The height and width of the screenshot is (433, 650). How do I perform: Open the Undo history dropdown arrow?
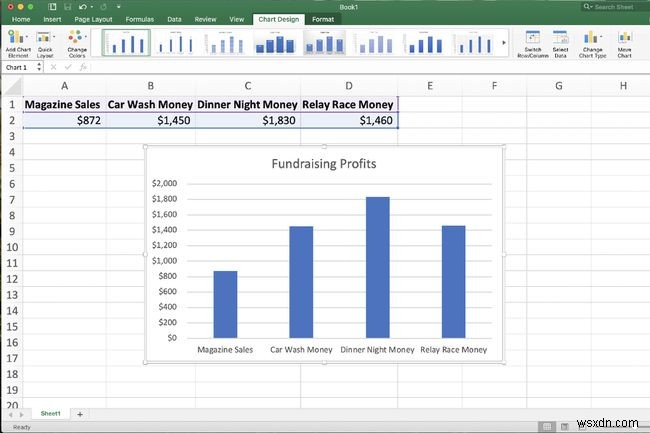(92, 7)
